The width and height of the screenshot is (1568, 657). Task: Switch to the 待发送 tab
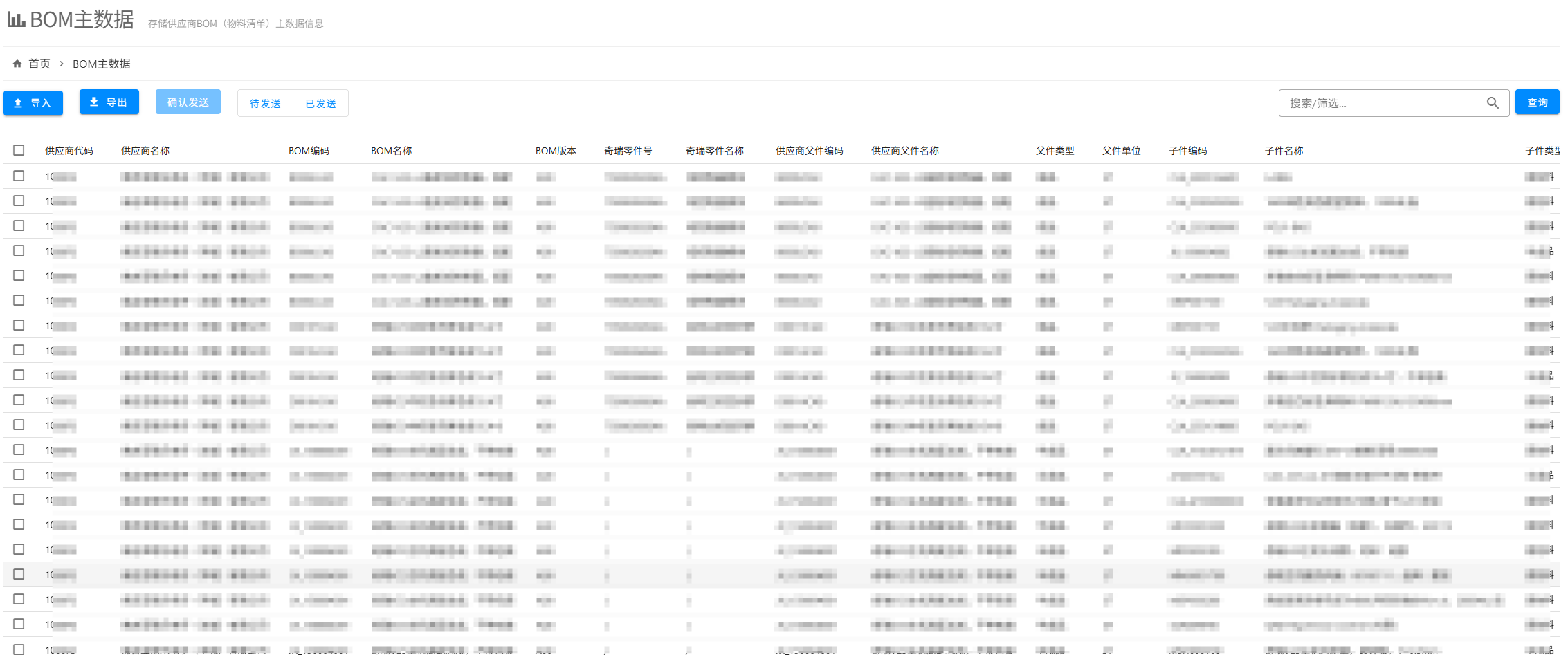(265, 103)
